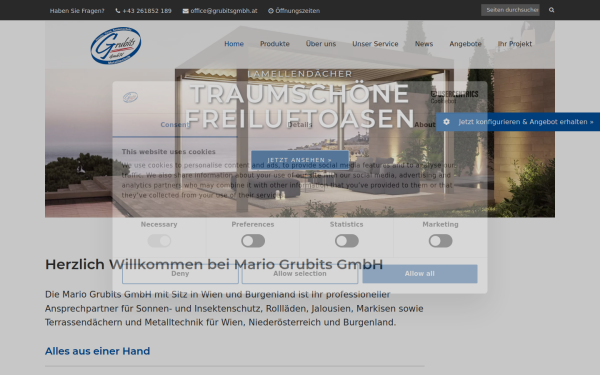Click the Grubits GmbH logo

click(116, 46)
